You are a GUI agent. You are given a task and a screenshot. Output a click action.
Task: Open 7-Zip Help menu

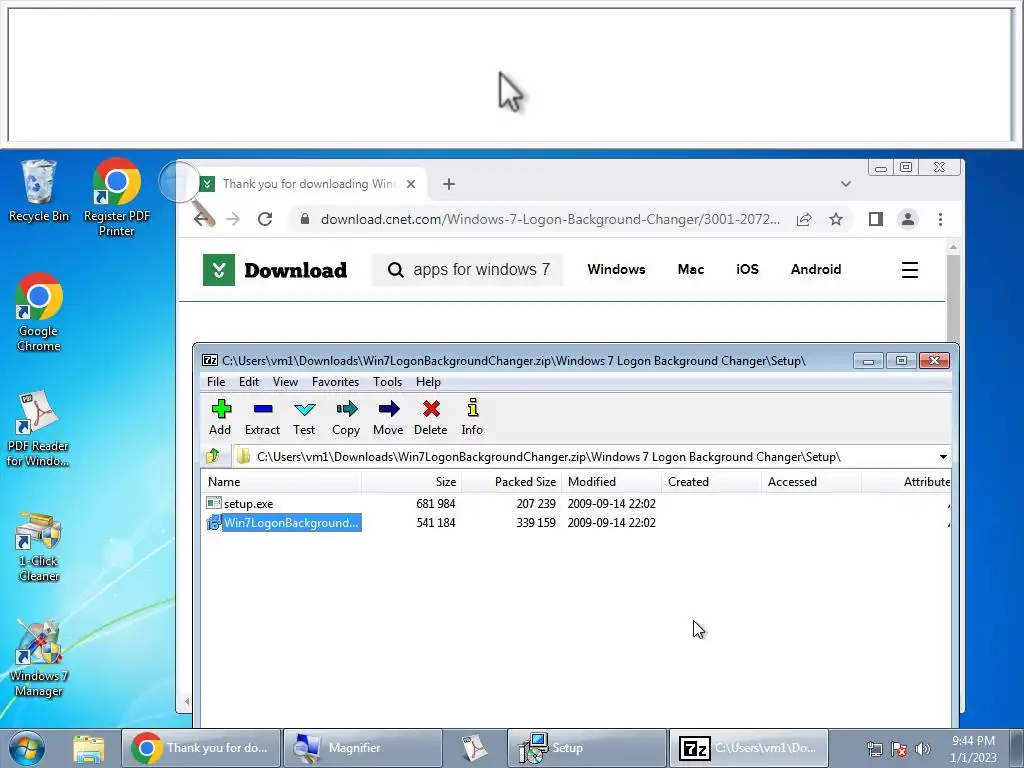tap(428, 382)
